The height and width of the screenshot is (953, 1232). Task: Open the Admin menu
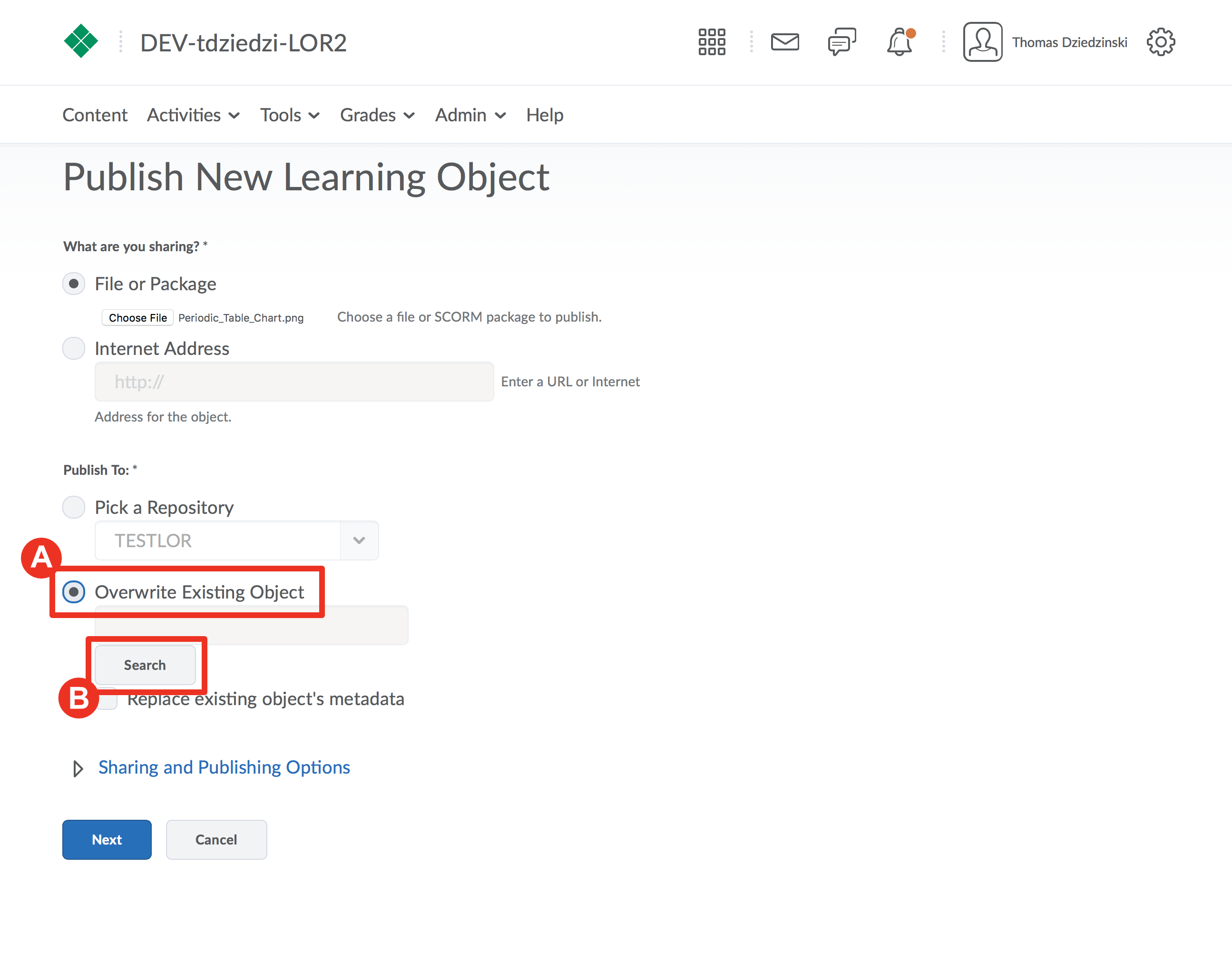[470, 115]
